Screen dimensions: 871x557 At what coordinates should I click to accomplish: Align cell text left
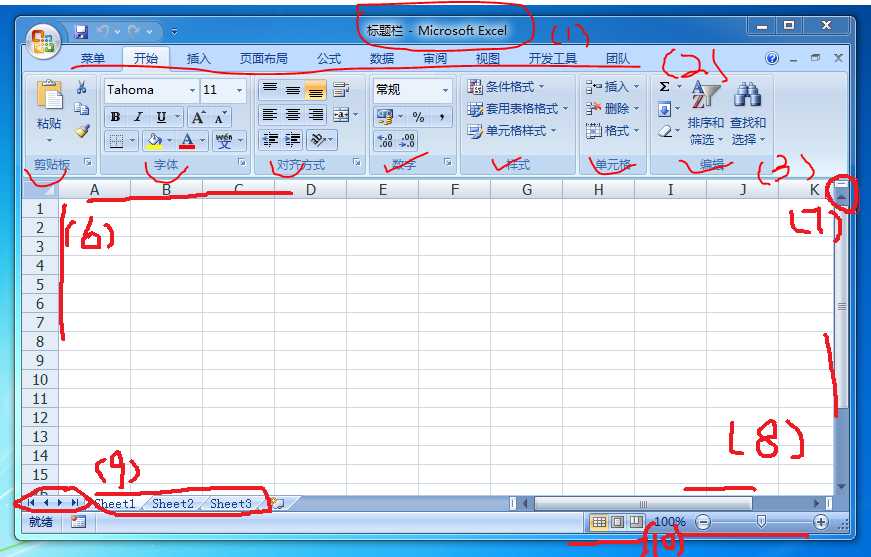270,115
